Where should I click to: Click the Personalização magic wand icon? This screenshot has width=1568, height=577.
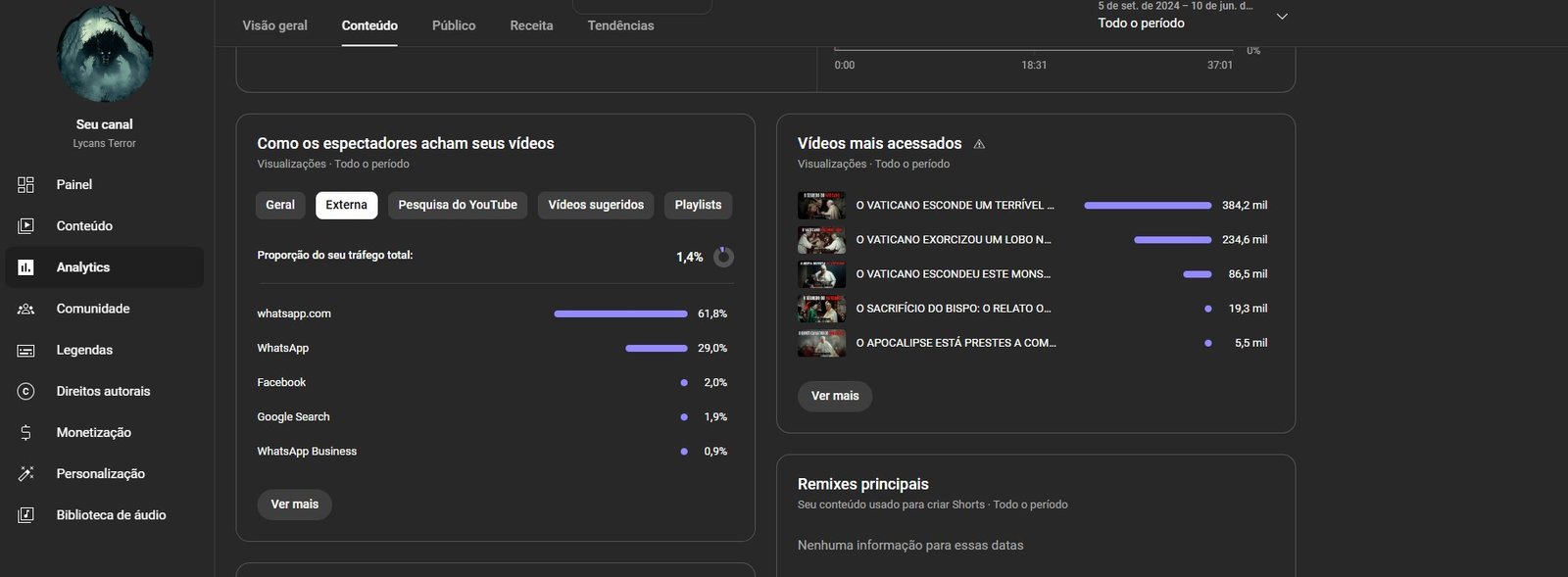click(x=25, y=473)
